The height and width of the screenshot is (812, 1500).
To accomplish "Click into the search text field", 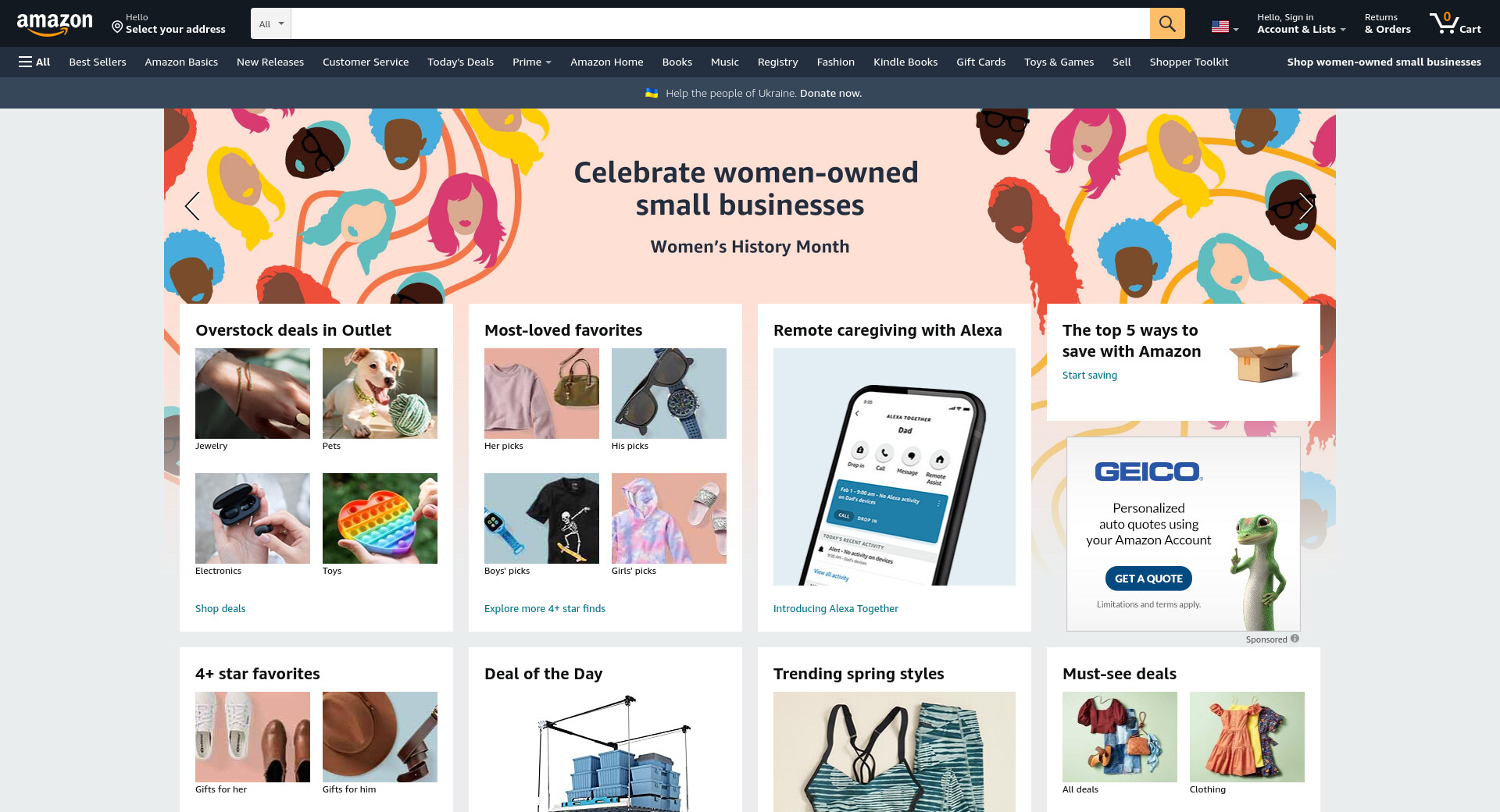I will pos(720,23).
